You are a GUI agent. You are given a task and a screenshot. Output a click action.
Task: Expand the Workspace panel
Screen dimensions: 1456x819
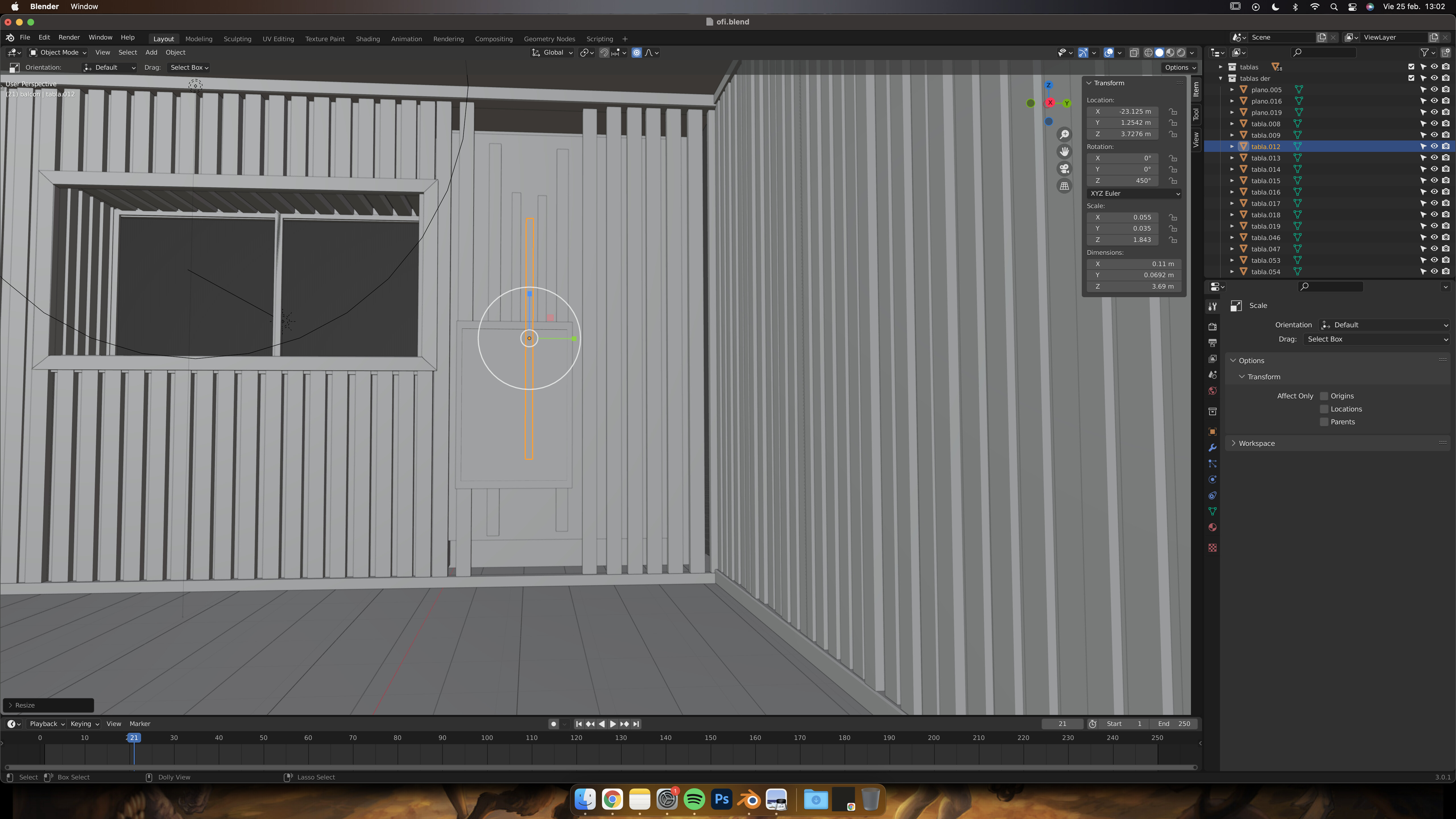1256,443
